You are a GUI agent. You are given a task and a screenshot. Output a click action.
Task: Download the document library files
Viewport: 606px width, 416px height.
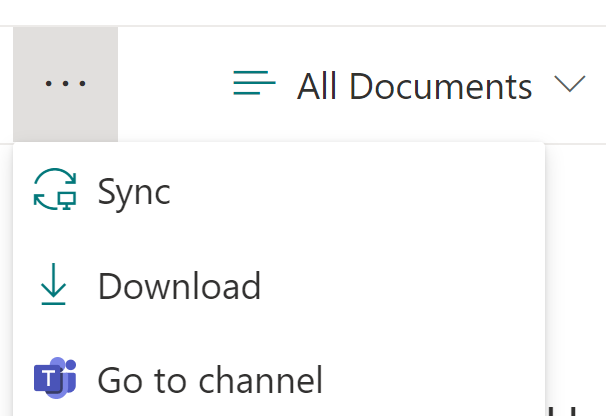point(179,286)
